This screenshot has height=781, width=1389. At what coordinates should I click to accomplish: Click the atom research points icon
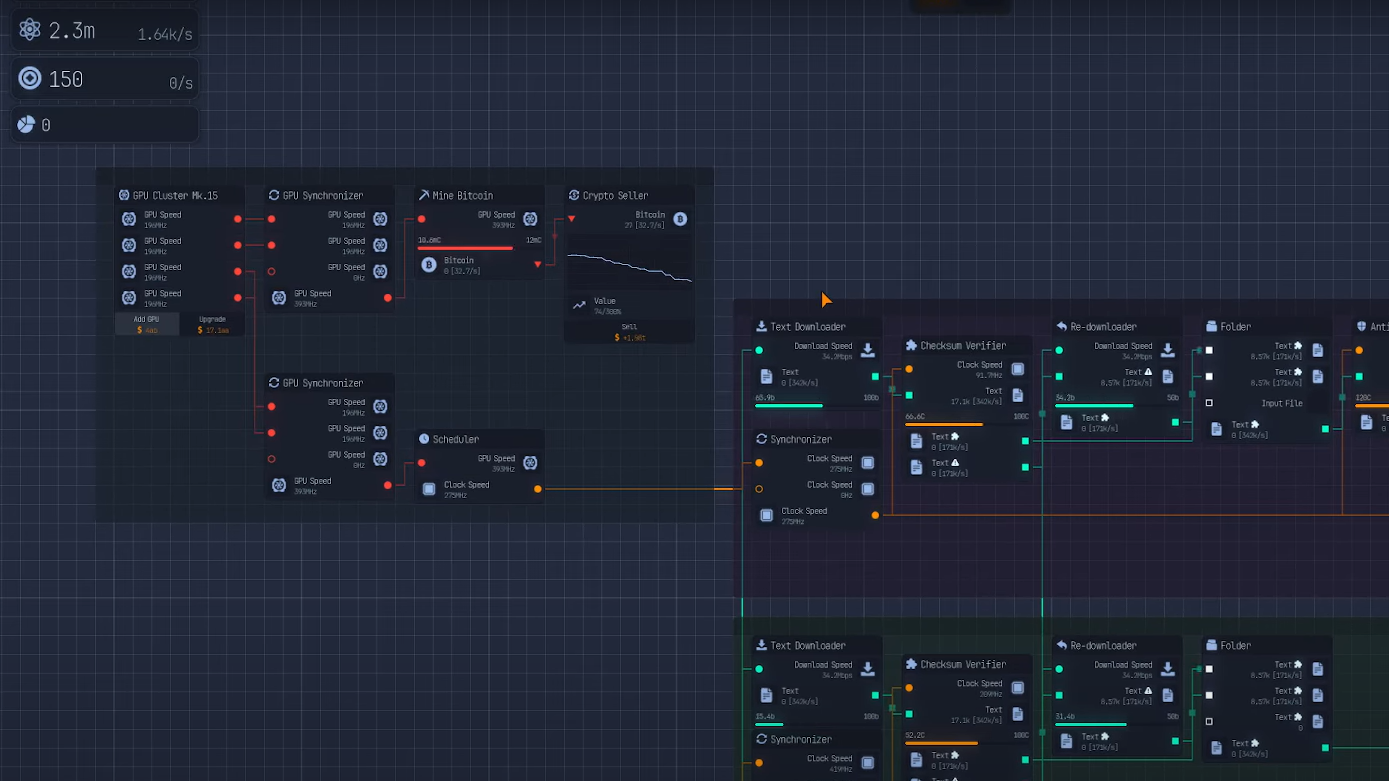pyautogui.click(x=30, y=30)
